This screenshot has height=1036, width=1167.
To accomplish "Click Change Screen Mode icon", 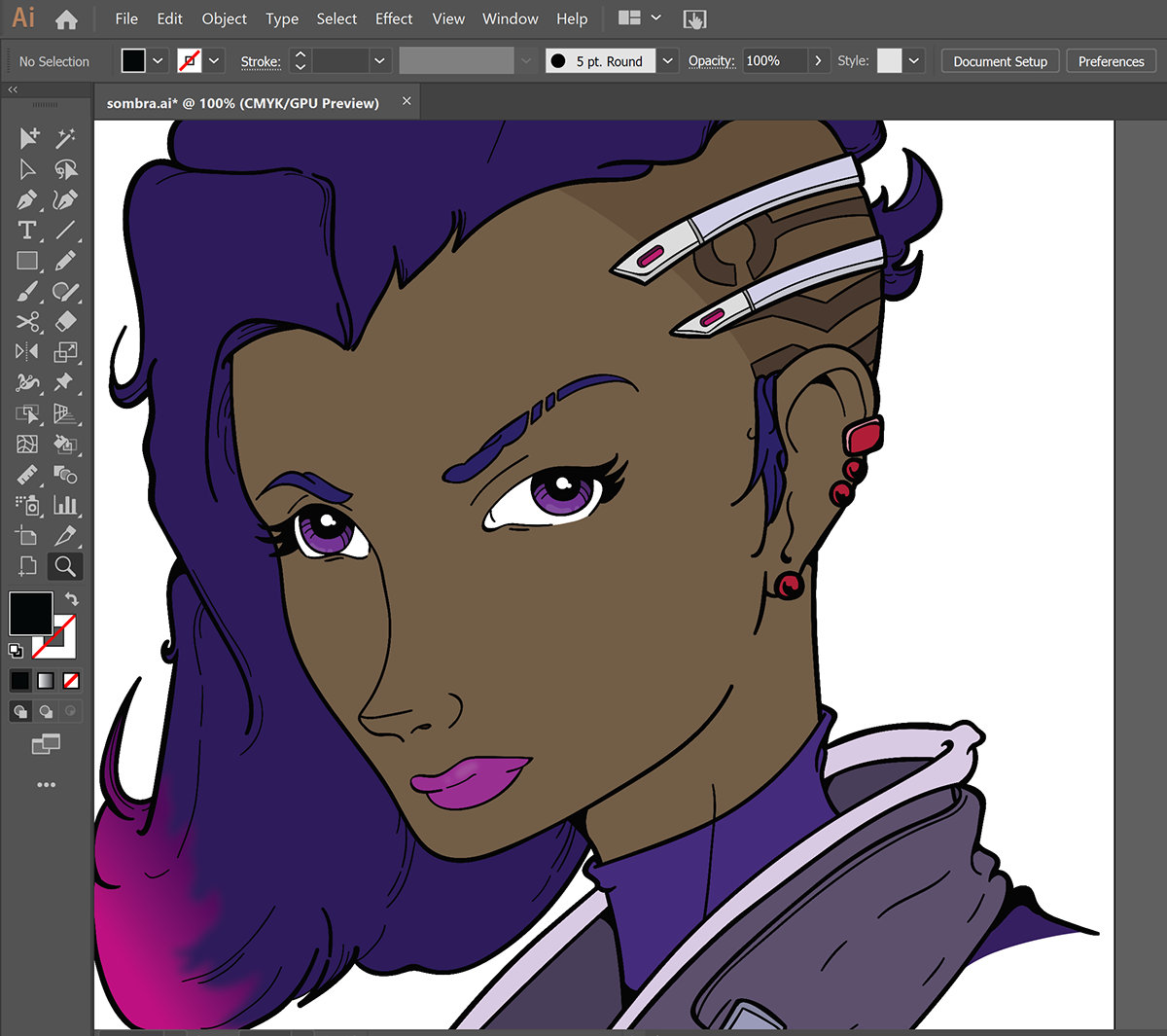I will (x=46, y=745).
